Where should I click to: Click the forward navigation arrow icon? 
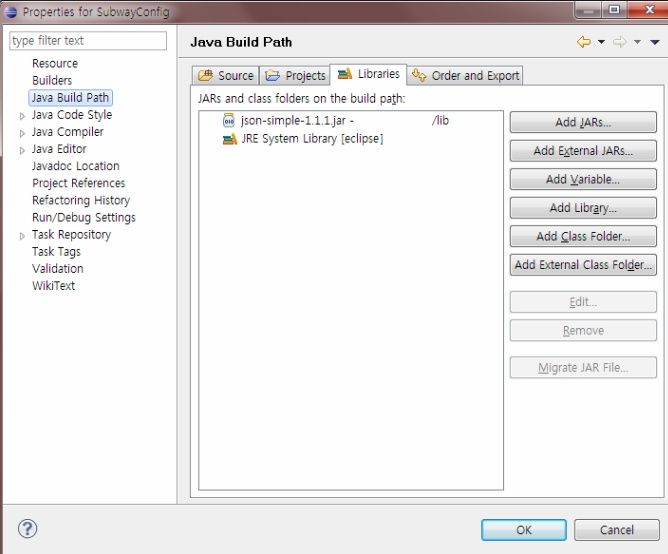point(619,42)
